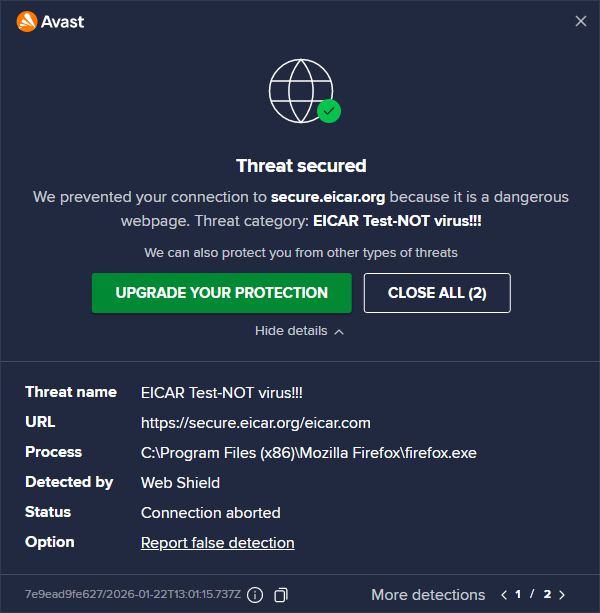Go to next detection with right arrow

pyautogui.click(x=563, y=595)
